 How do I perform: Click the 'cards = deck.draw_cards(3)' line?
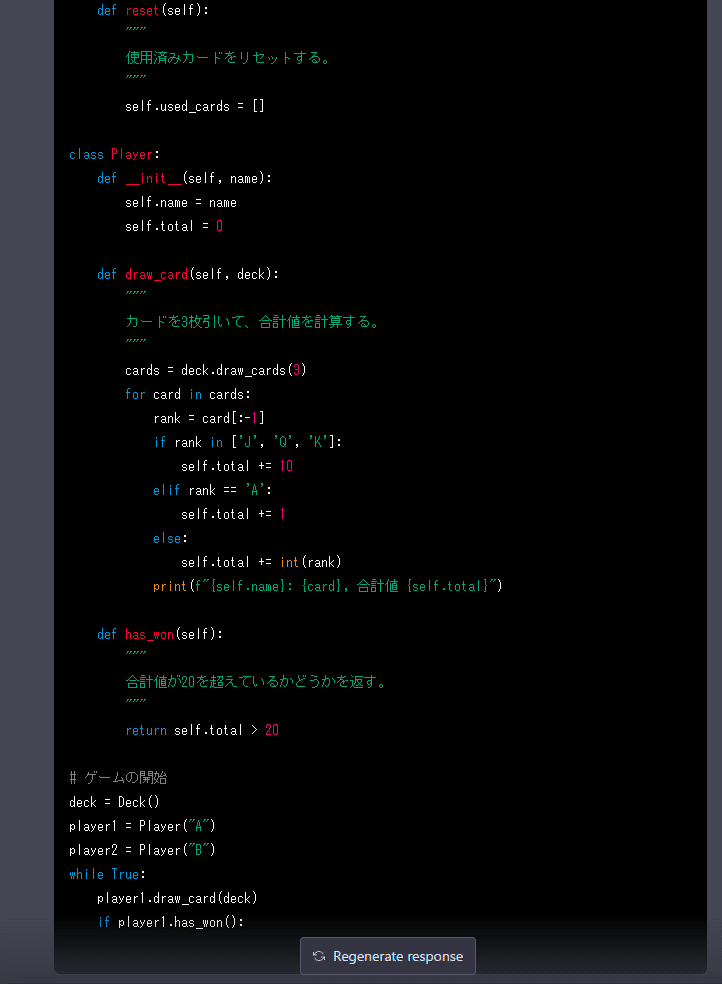[x=216, y=370]
